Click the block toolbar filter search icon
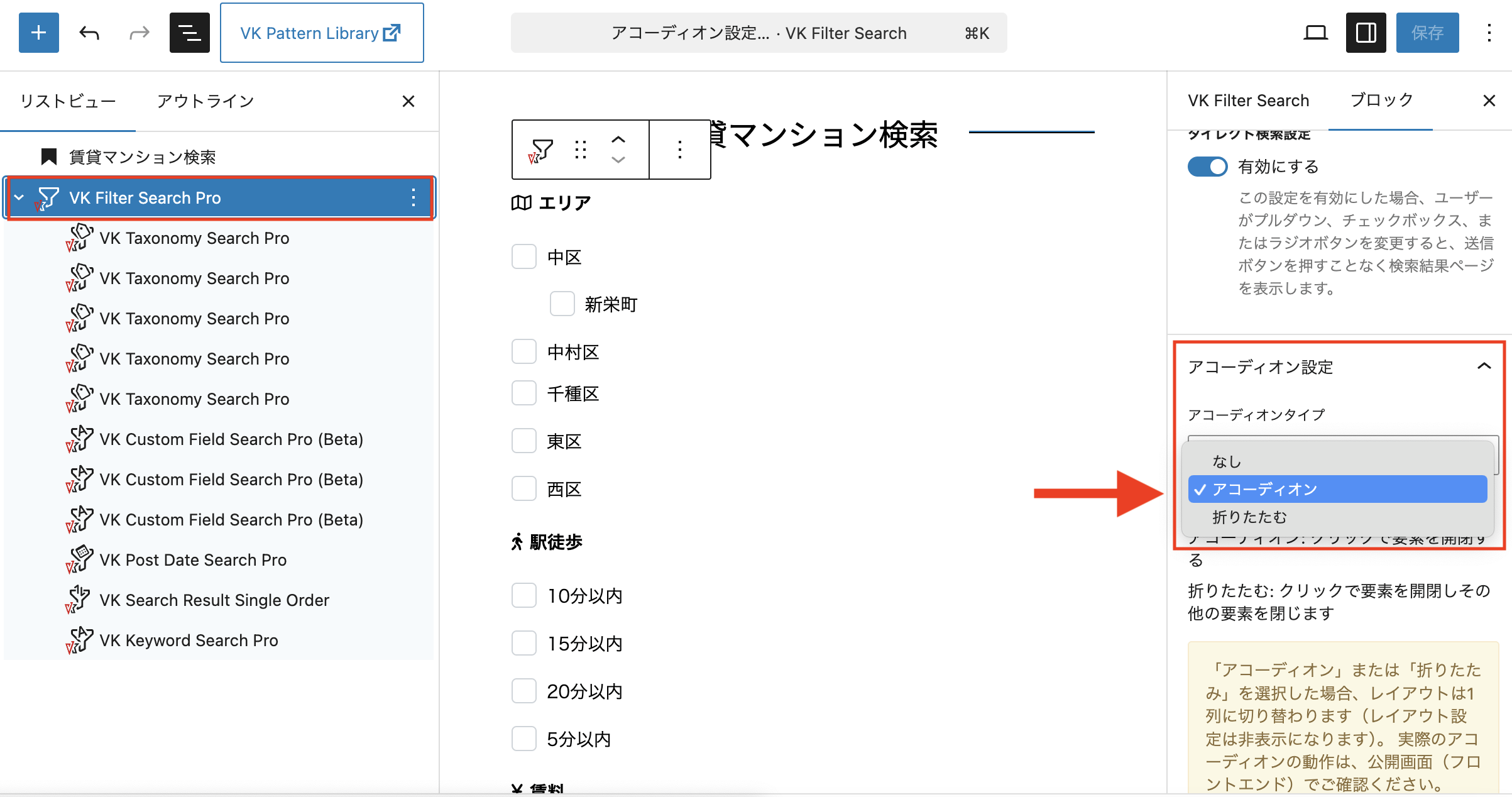 pyautogui.click(x=540, y=150)
